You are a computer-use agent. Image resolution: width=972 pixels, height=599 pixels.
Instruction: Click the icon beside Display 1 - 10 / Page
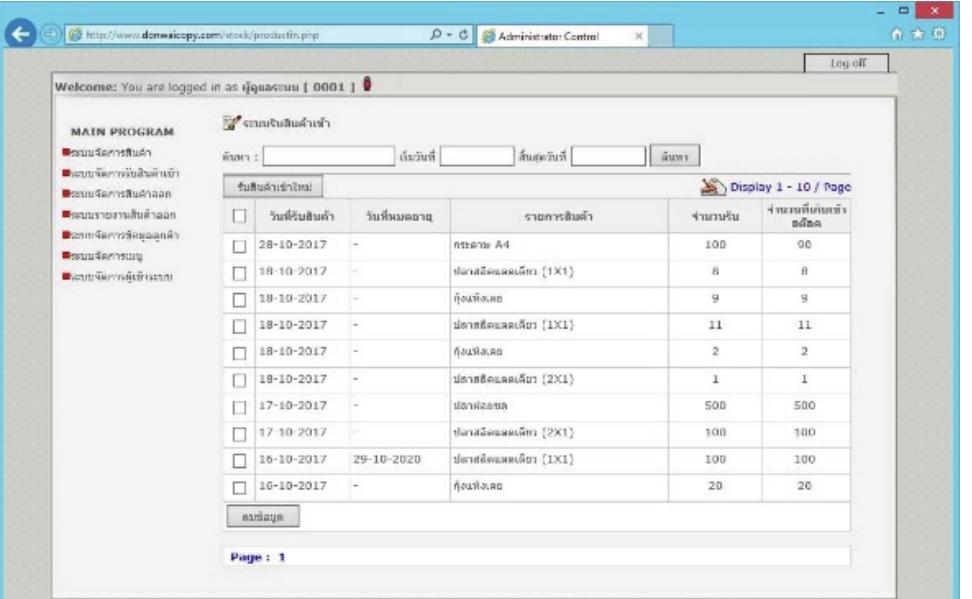[712, 186]
